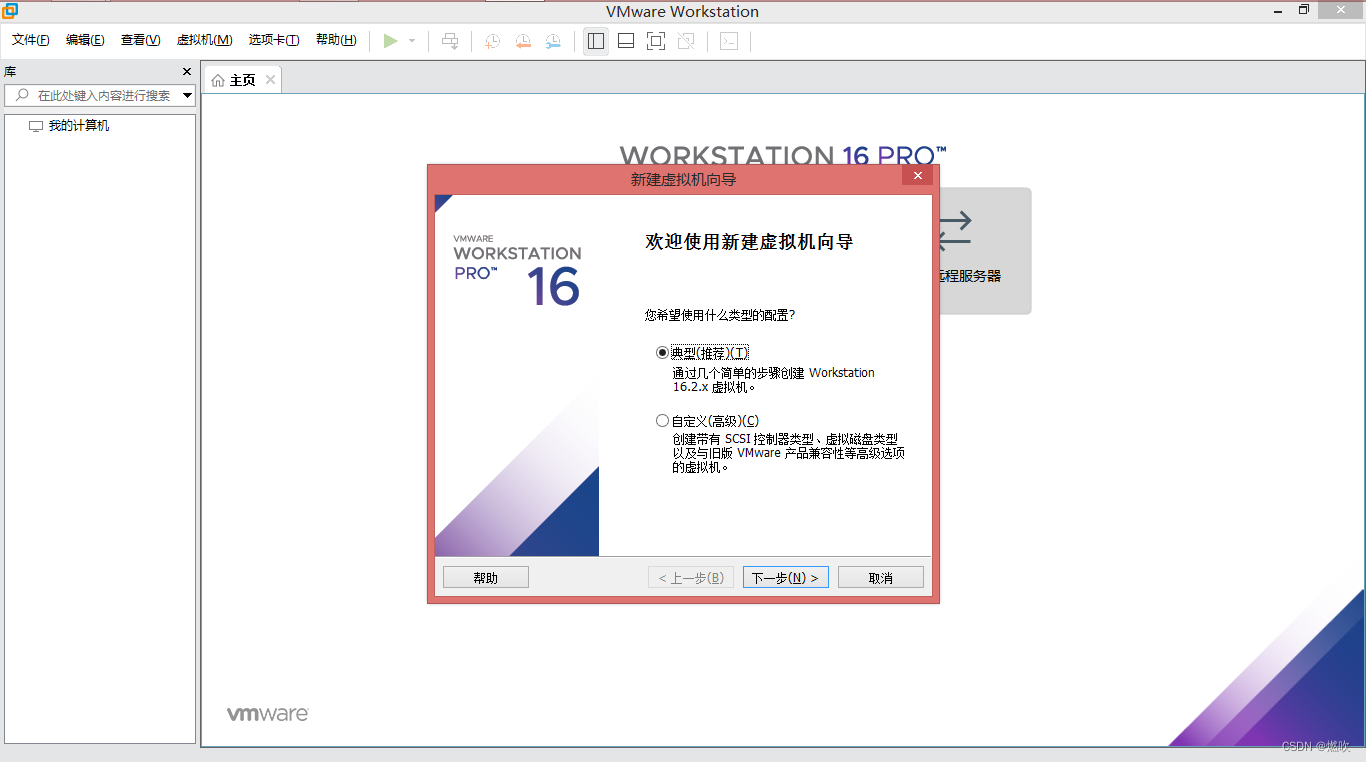Open the 虚拟机(M) menu
This screenshot has height=762, width=1366.
point(204,40)
